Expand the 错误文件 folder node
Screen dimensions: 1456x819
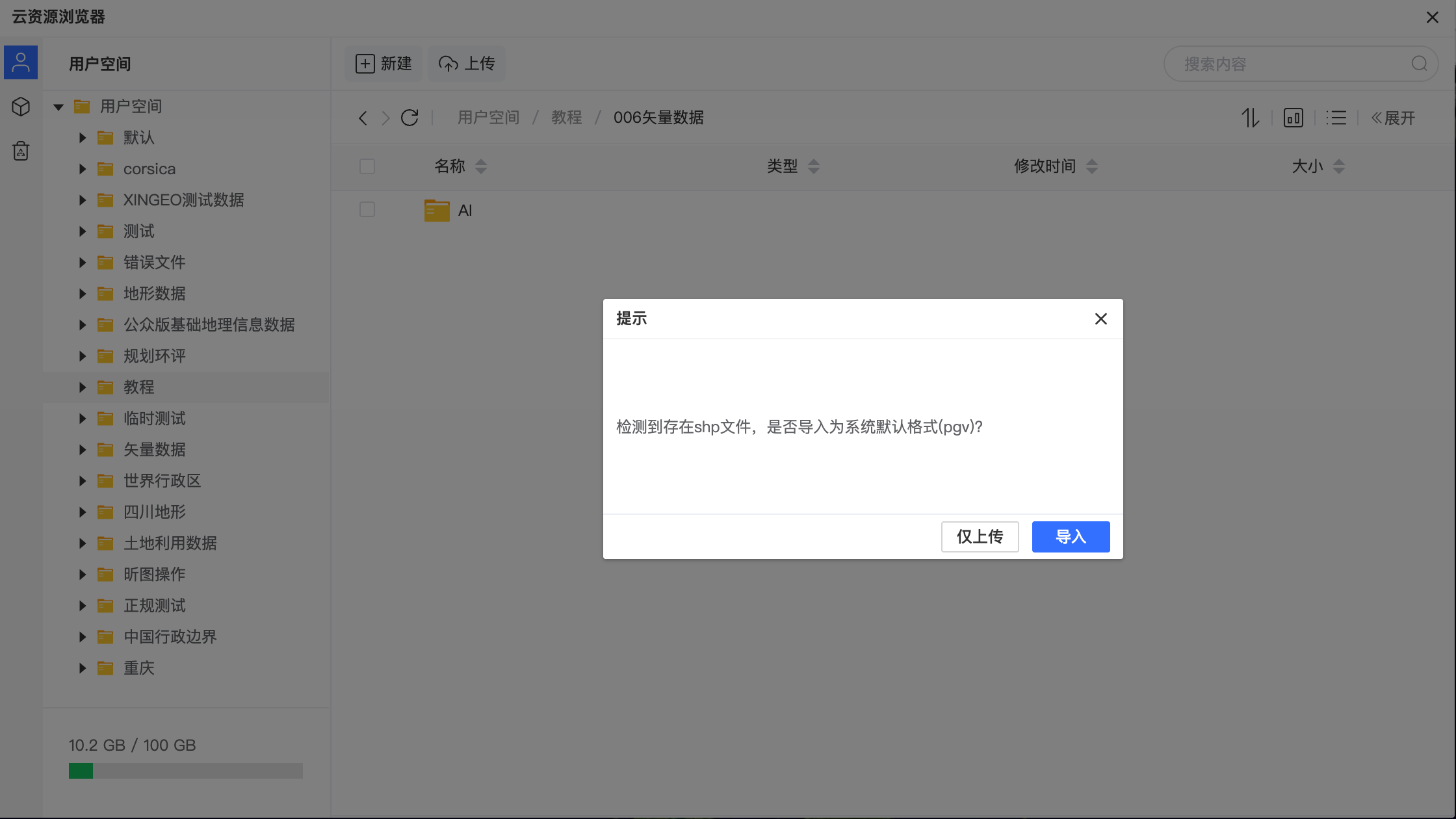click(x=83, y=263)
